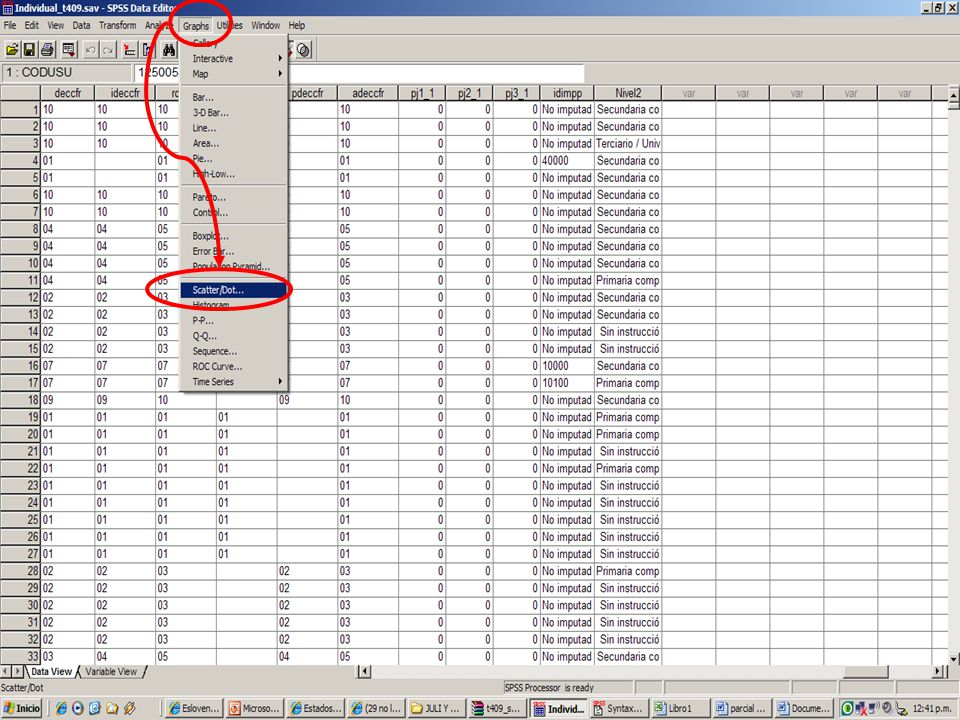This screenshot has width=960, height=720.
Task: Choose ROC Curve... from Graphs menu
Action: 233,366
